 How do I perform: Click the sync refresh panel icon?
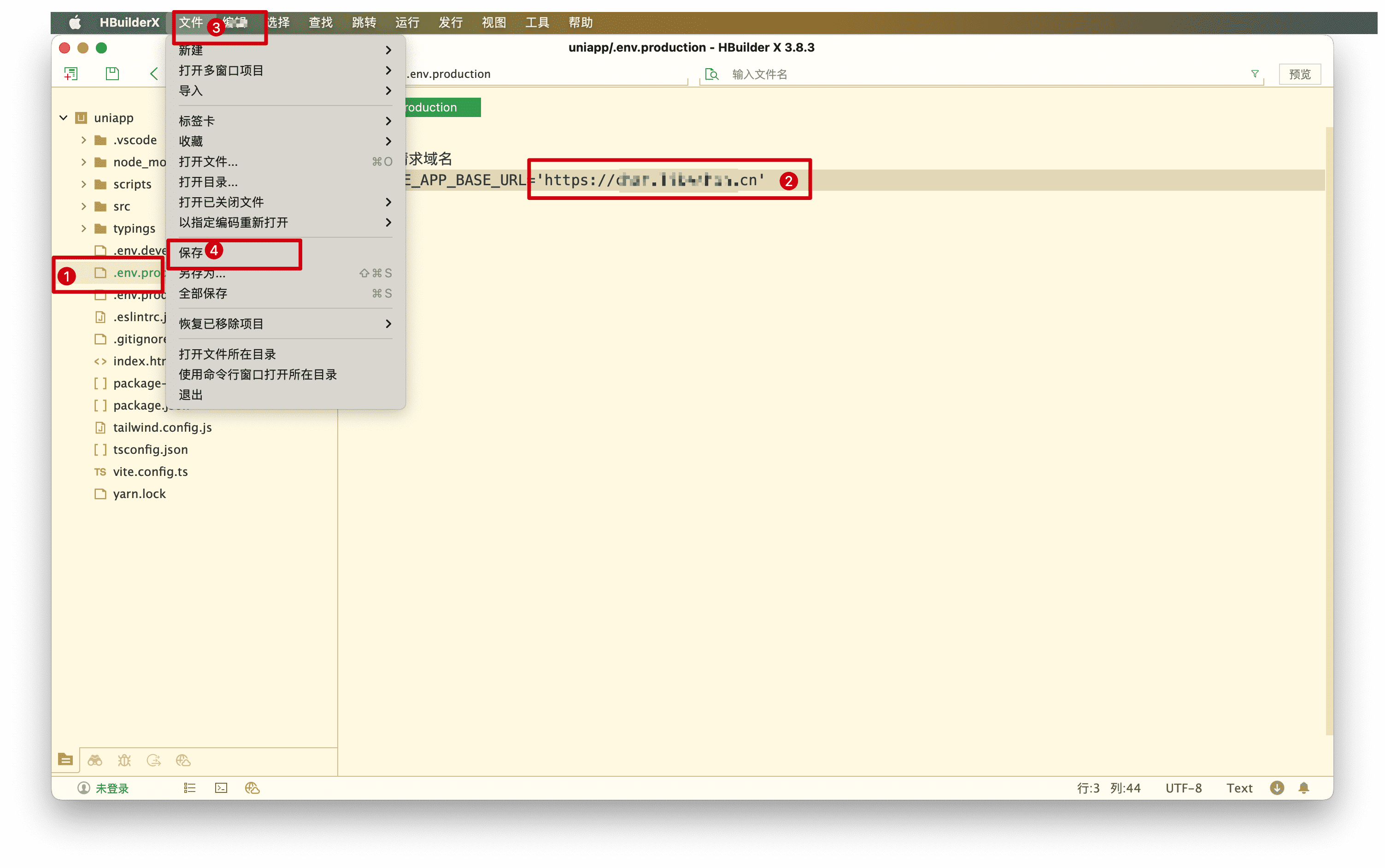154,761
